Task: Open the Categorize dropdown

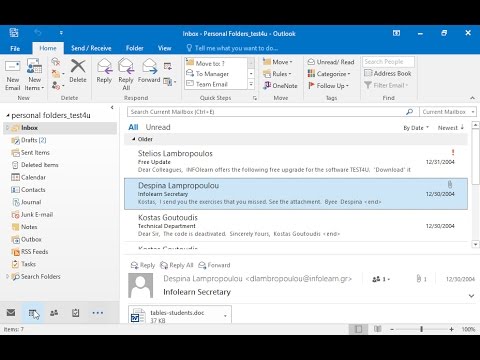Action: (x=329, y=74)
